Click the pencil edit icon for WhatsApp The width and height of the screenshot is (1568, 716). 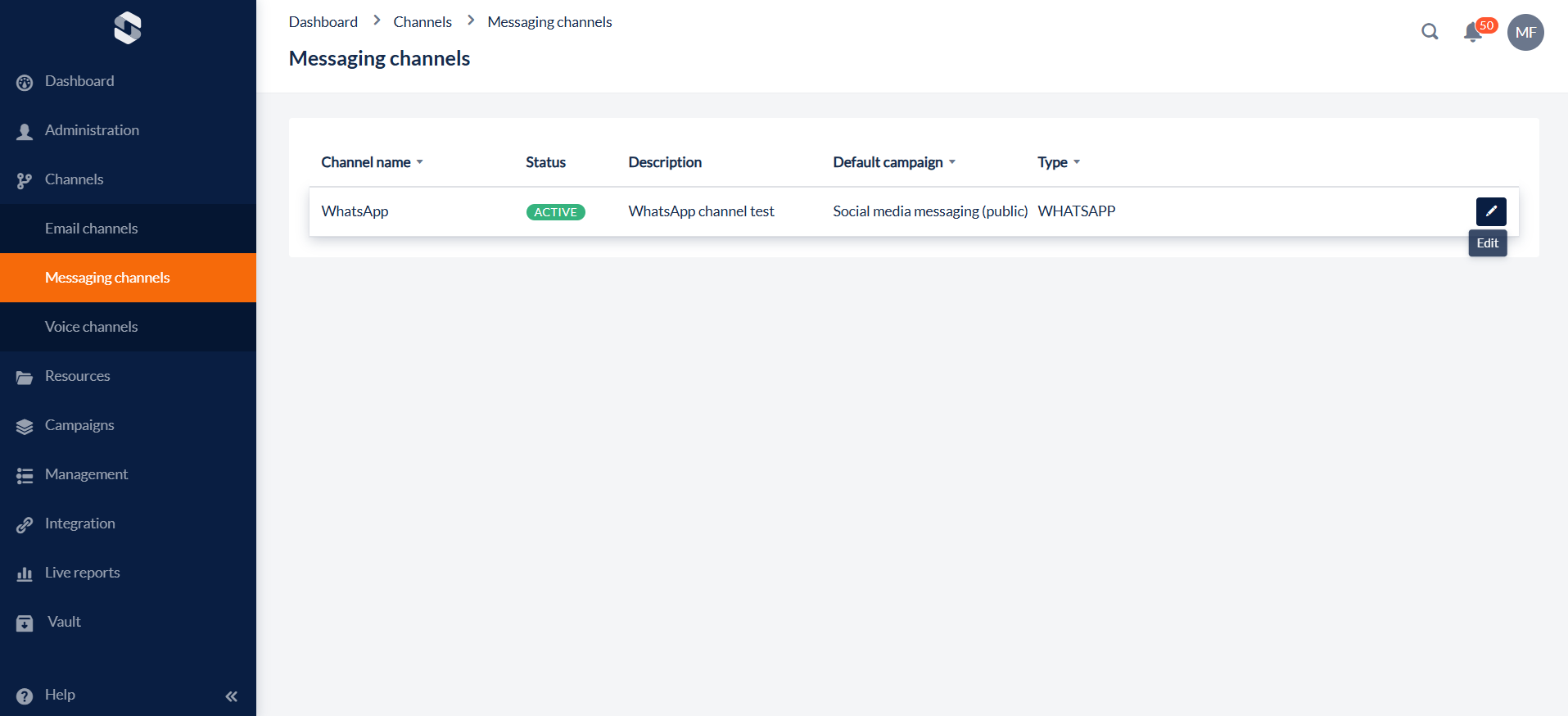(x=1490, y=211)
